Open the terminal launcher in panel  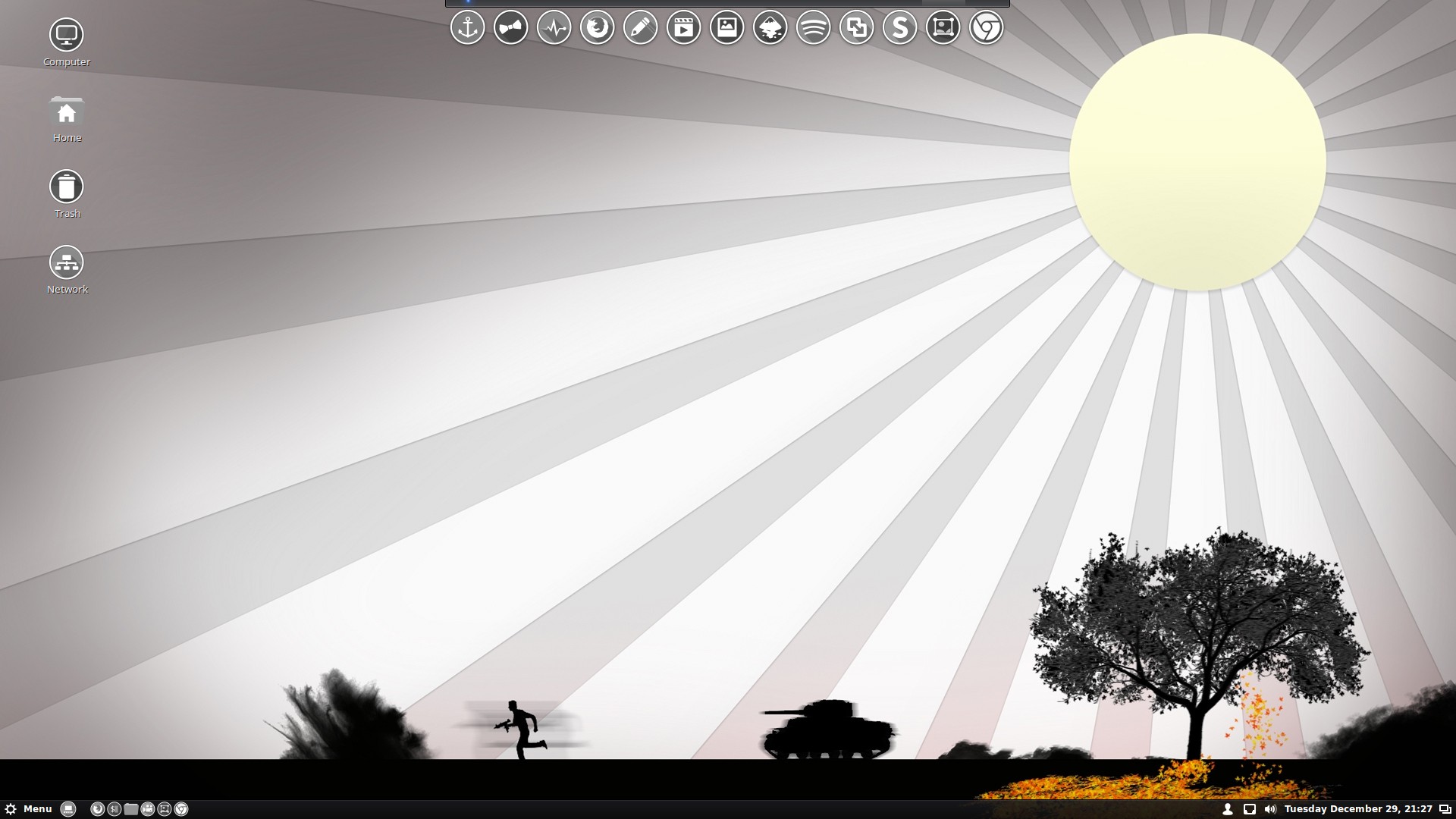coord(114,809)
